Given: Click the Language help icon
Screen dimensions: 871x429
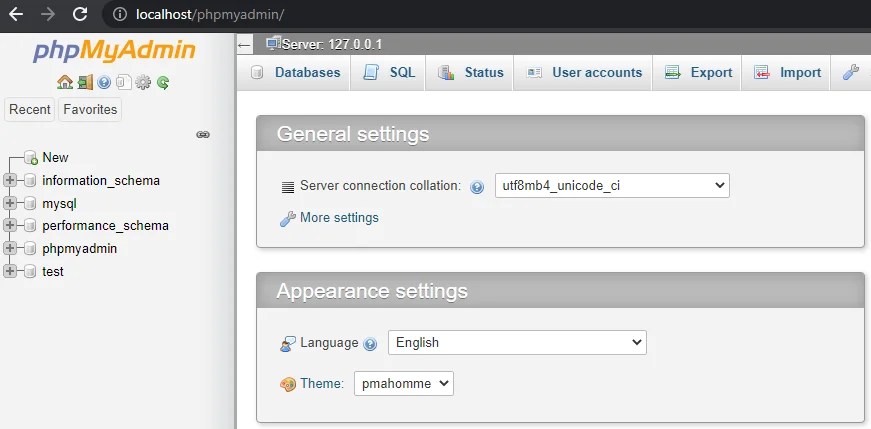Looking at the screenshot, I should 370,344.
